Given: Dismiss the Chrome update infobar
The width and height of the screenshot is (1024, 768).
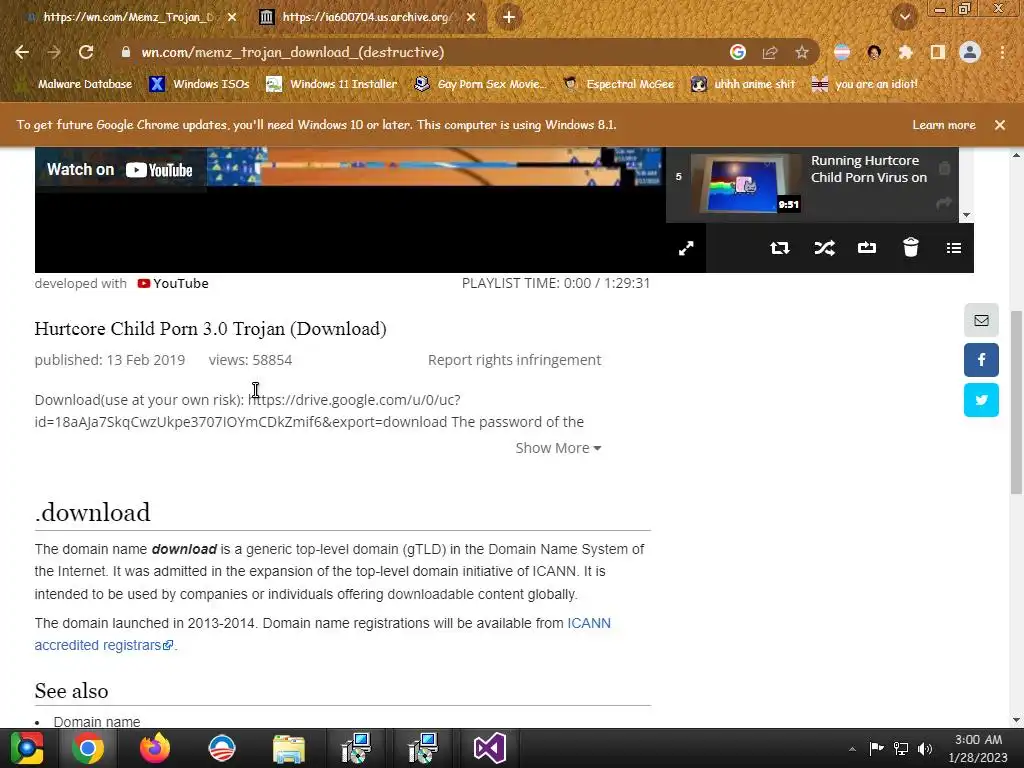Looking at the screenshot, I should pos(1000,125).
